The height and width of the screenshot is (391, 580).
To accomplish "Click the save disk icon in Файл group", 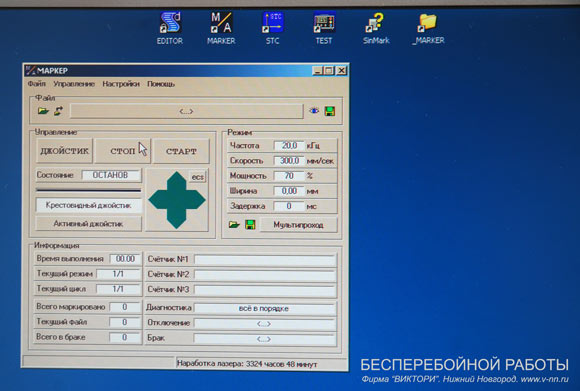I will (x=330, y=111).
